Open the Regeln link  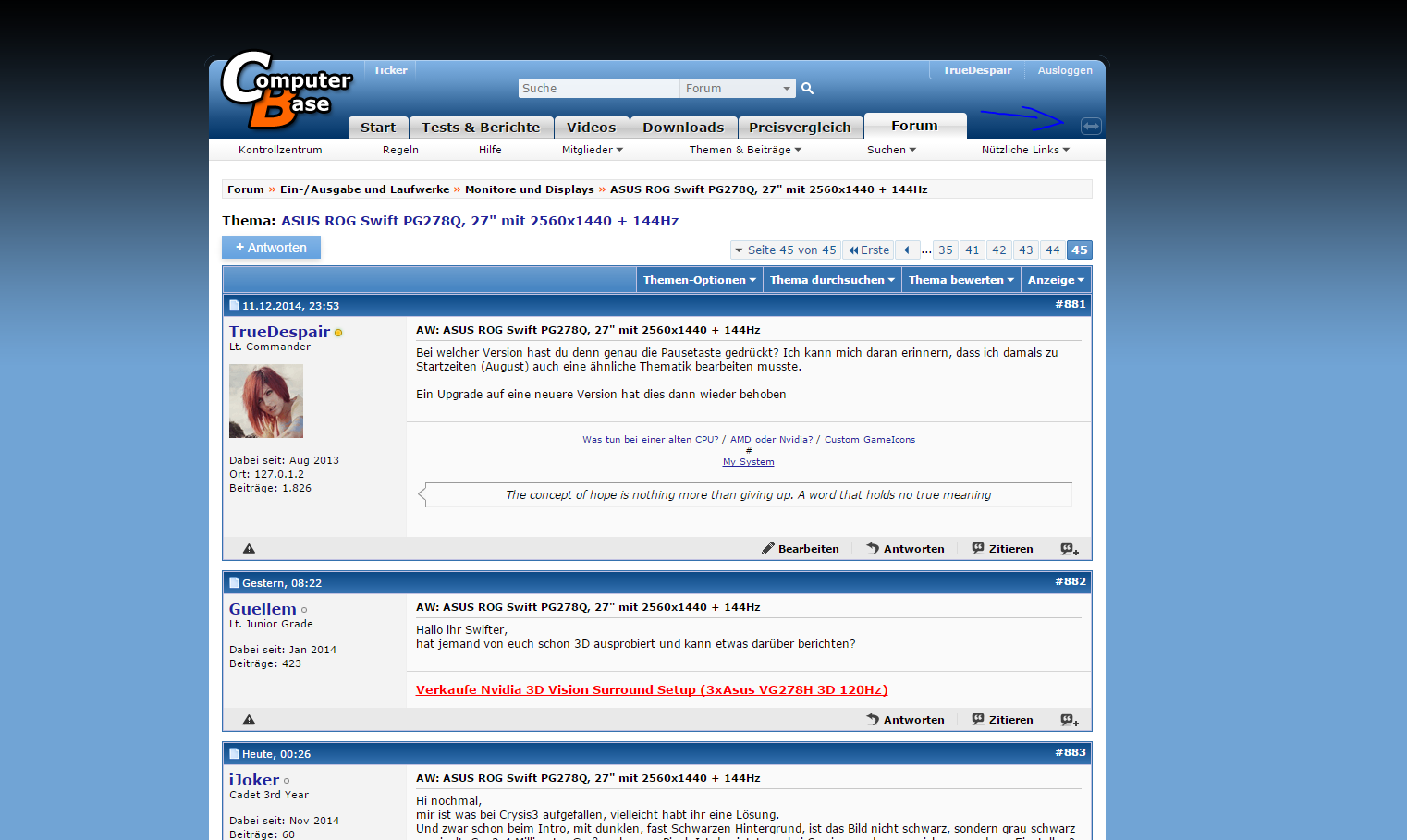click(x=400, y=150)
